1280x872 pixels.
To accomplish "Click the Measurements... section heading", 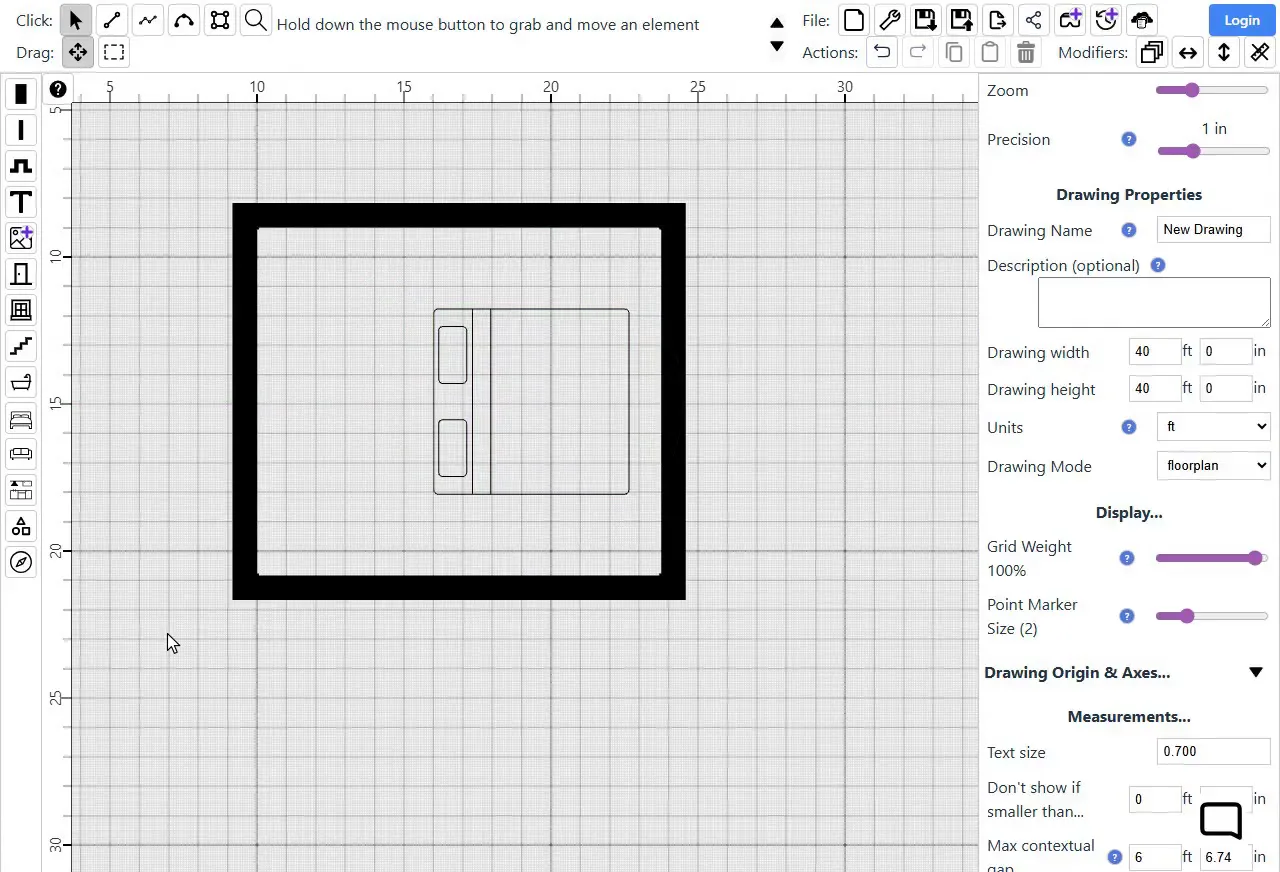I will tap(1129, 717).
